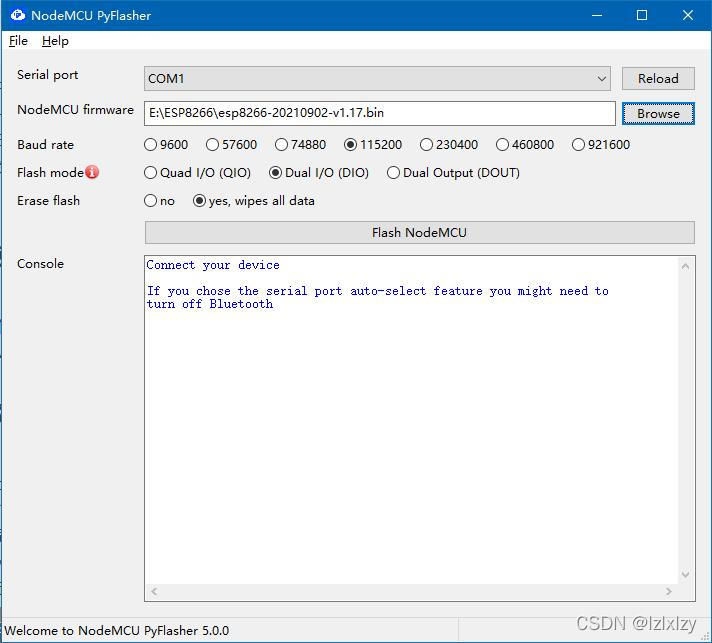Click the 'Connect your device' console line

coord(213,265)
